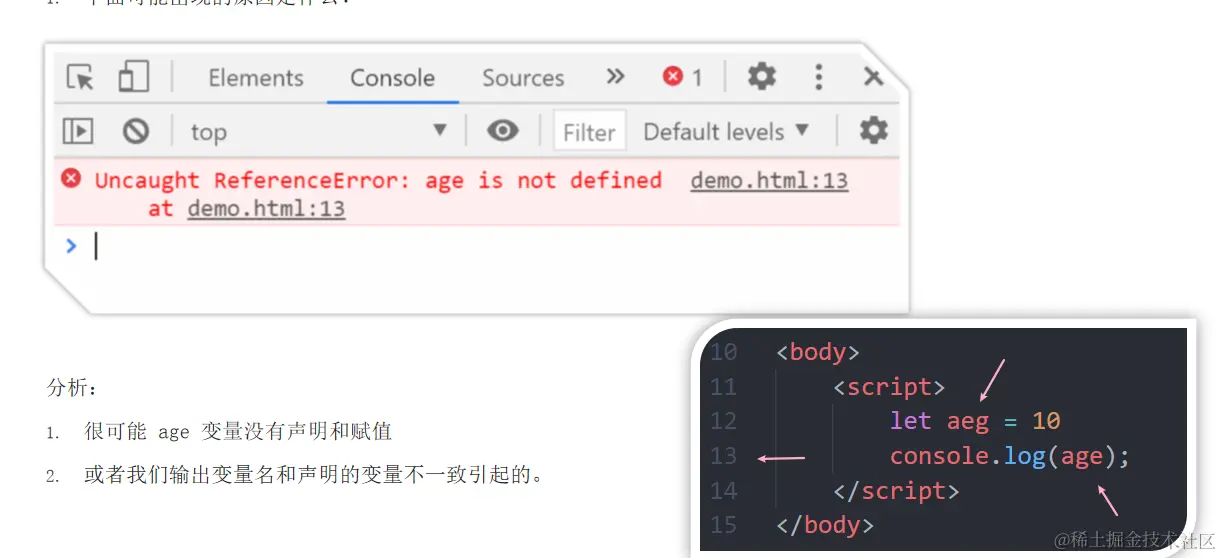Click the red error icon beside the message
1222x558 pixels.
point(70,179)
